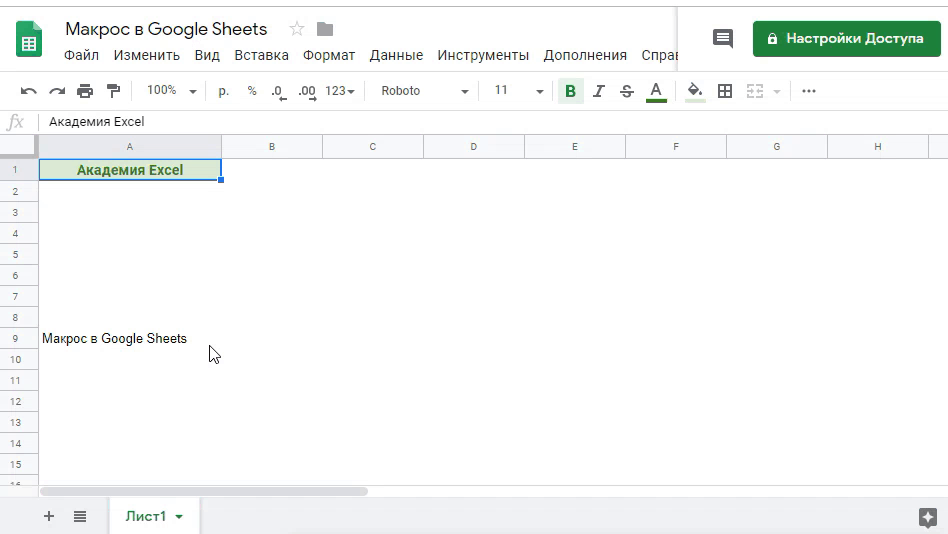
Task: Click the Print icon
Action: pyautogui.click(x=85, y=91)
